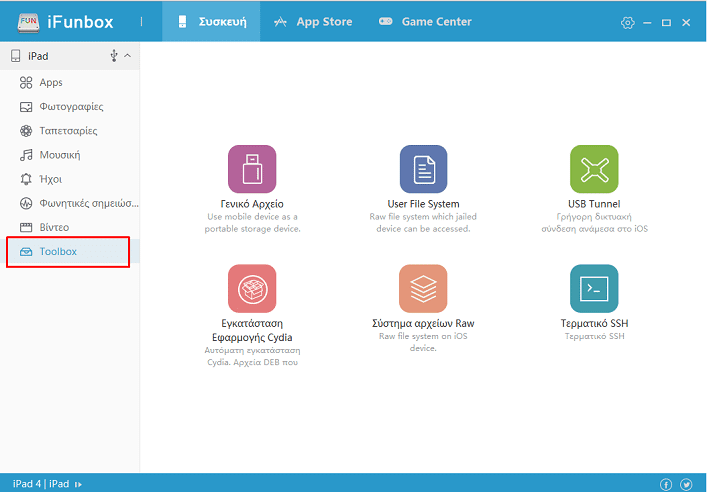Collapse the iPad device tree
This screenshot has width=707, height=492.
point(127,56)
